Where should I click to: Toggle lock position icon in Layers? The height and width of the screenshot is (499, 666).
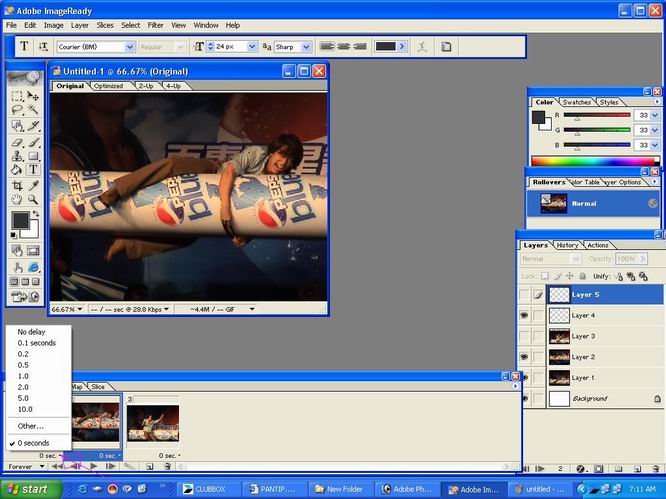[570, 276]
